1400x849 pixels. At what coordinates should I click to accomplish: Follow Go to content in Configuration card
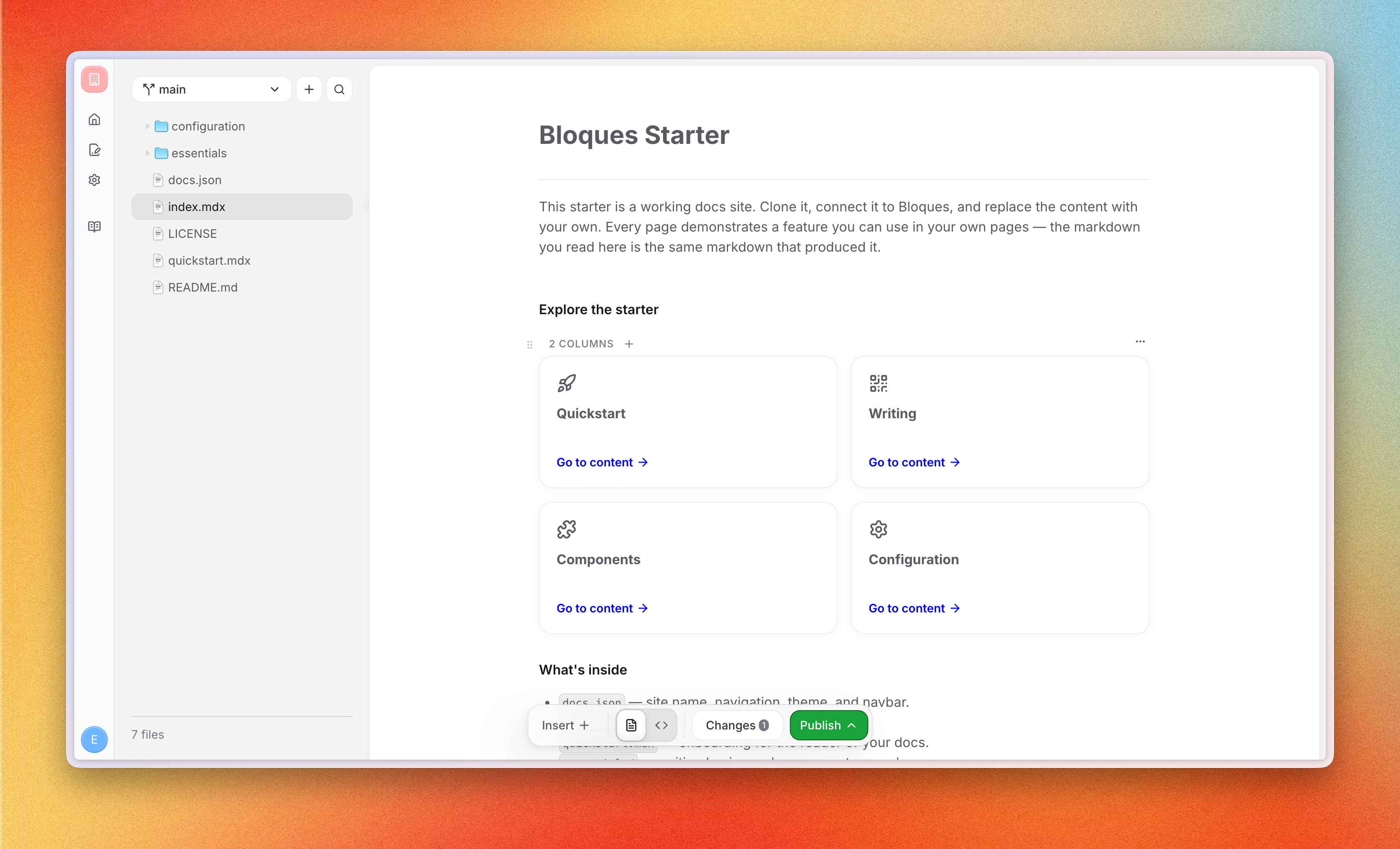(x=914, y=609)
